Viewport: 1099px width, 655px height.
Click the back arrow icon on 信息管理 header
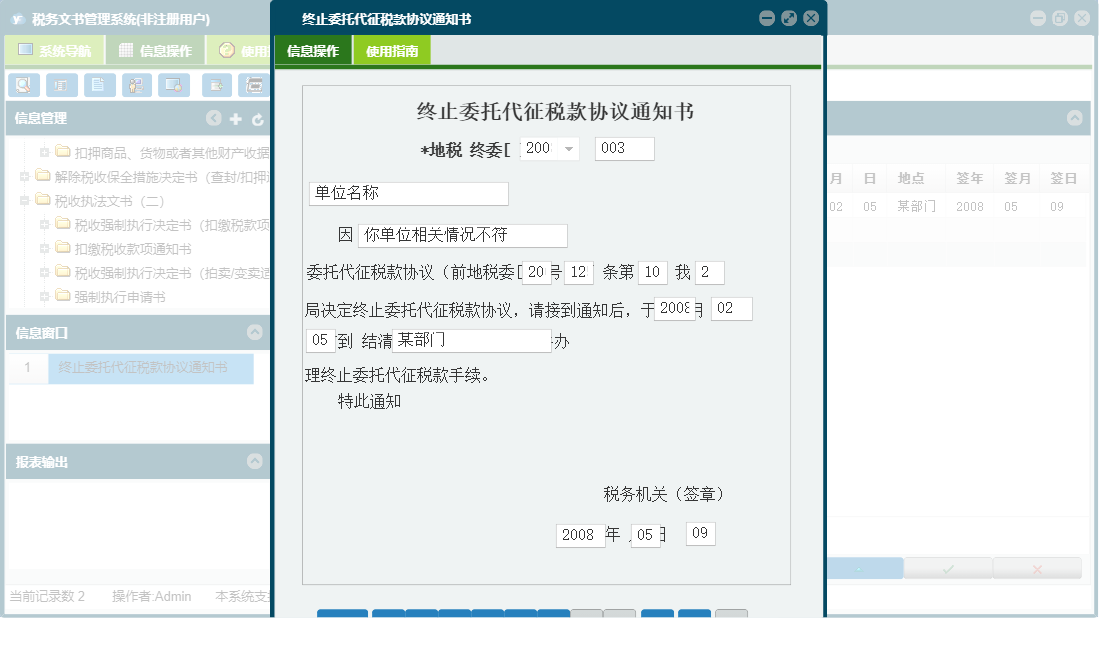click(x=213, y=118)
